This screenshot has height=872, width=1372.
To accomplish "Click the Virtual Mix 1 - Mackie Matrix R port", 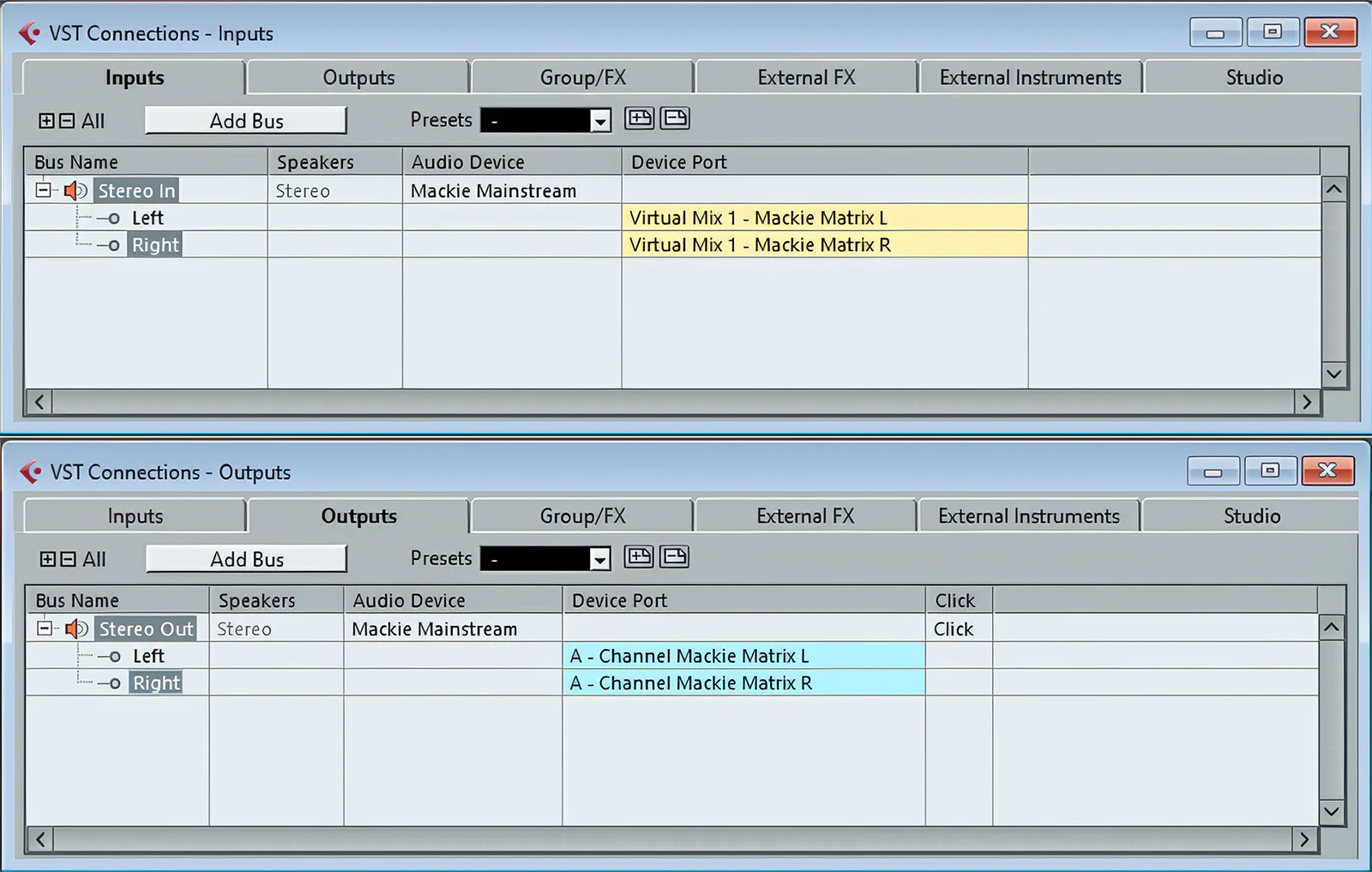I will point(825,245).
